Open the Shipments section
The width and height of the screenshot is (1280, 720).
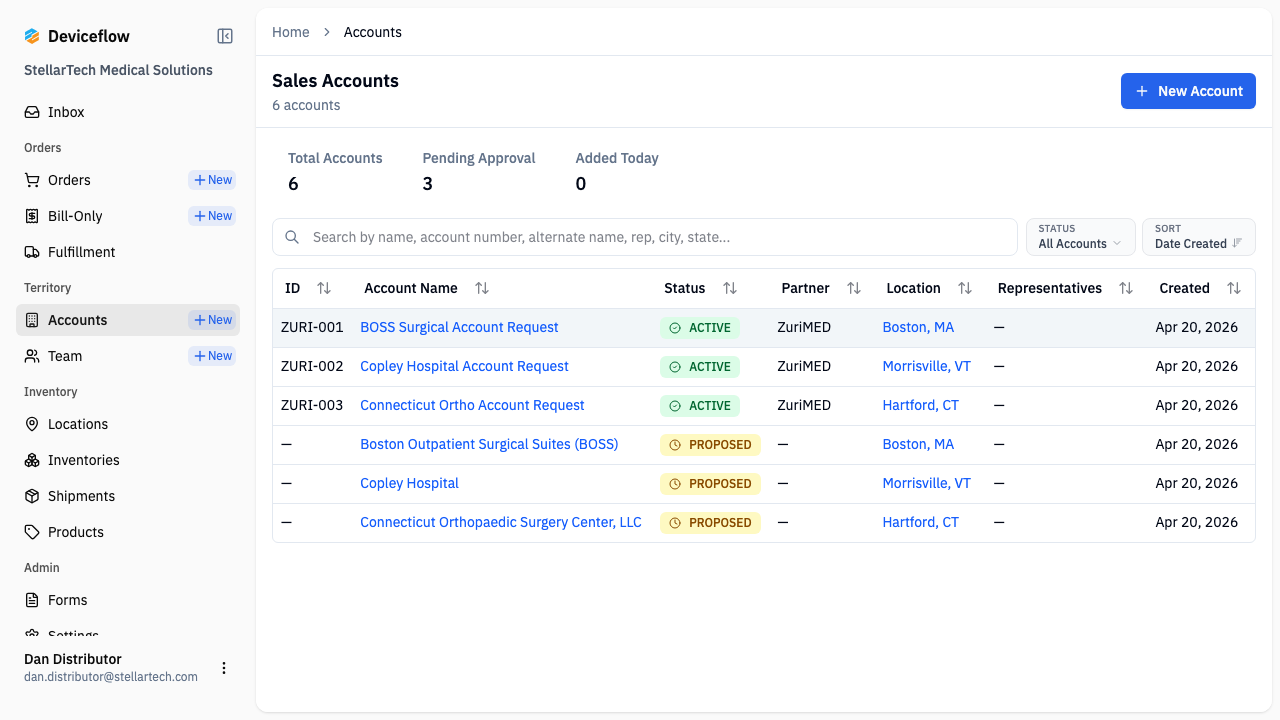tap(31, 496)
